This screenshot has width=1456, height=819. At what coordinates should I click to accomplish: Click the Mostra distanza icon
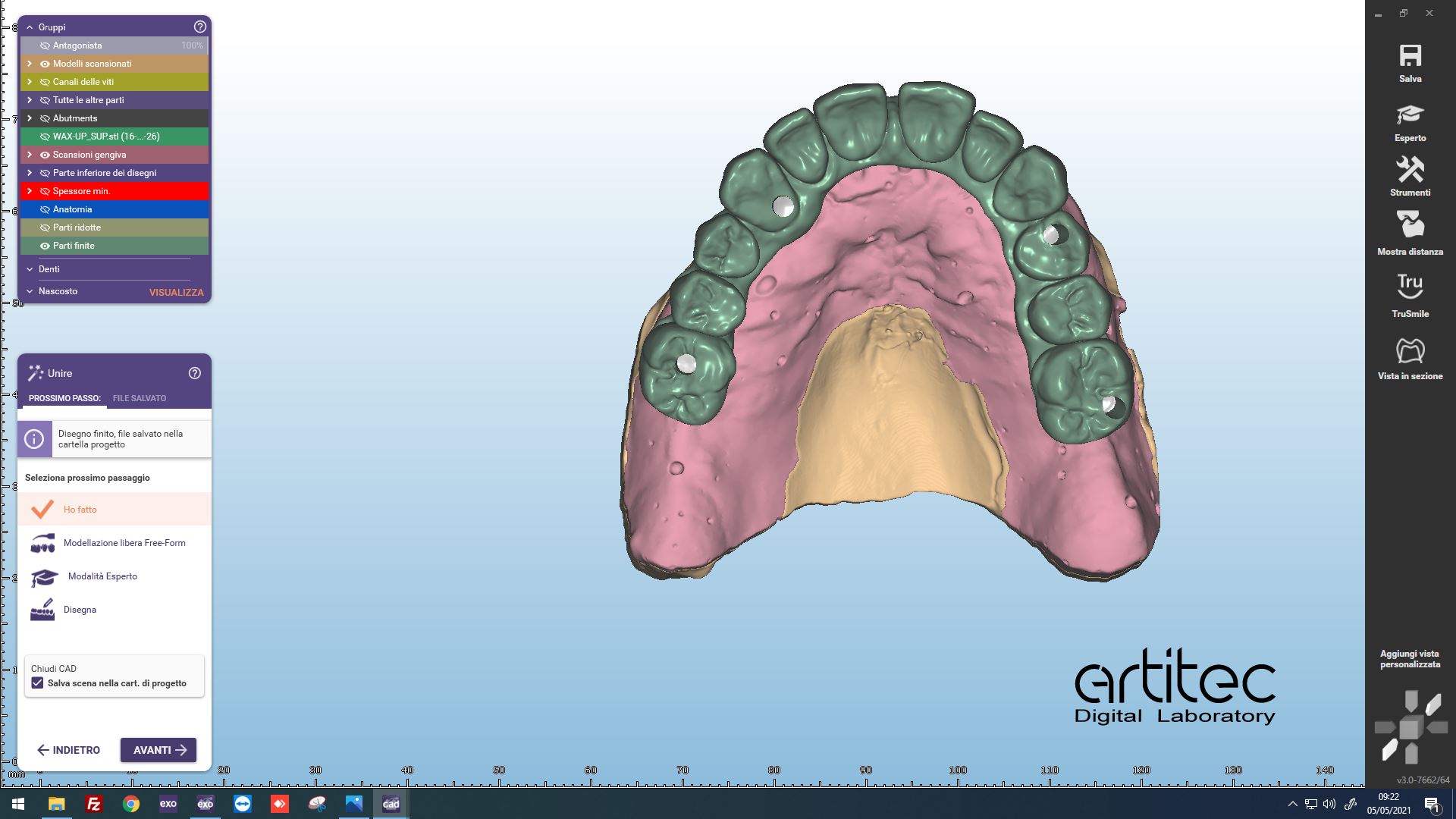1410,225
